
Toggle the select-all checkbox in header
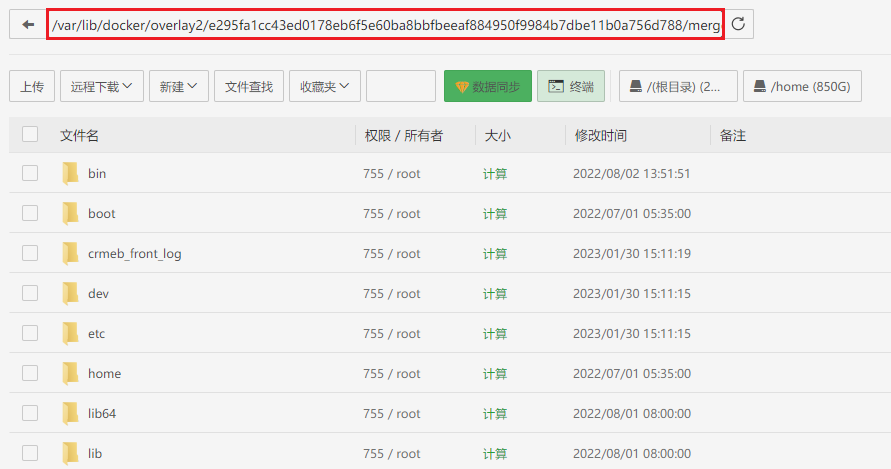coord(30,134)
